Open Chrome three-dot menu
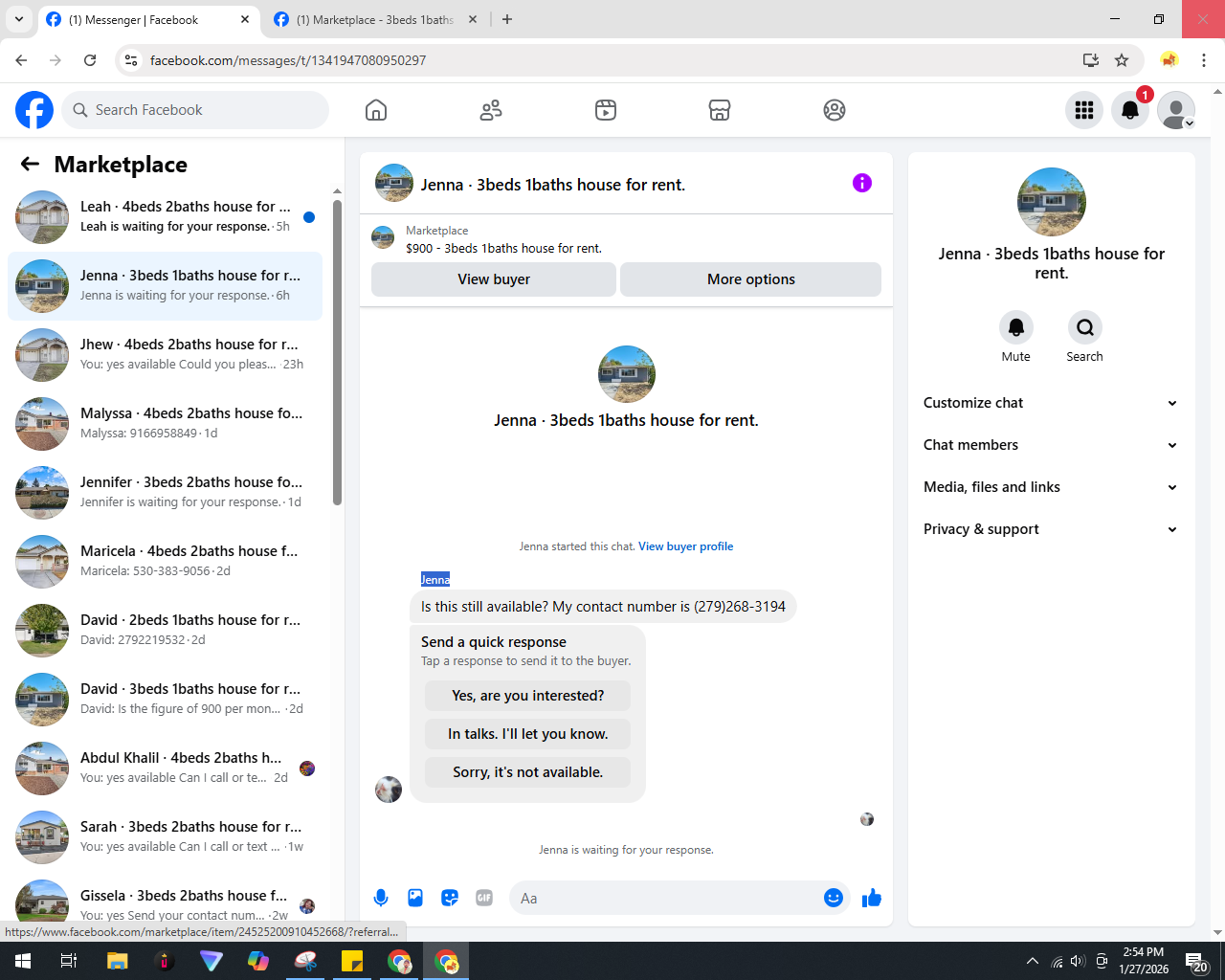This screenshot has width=1225, height=980. tap(1204, 60)
